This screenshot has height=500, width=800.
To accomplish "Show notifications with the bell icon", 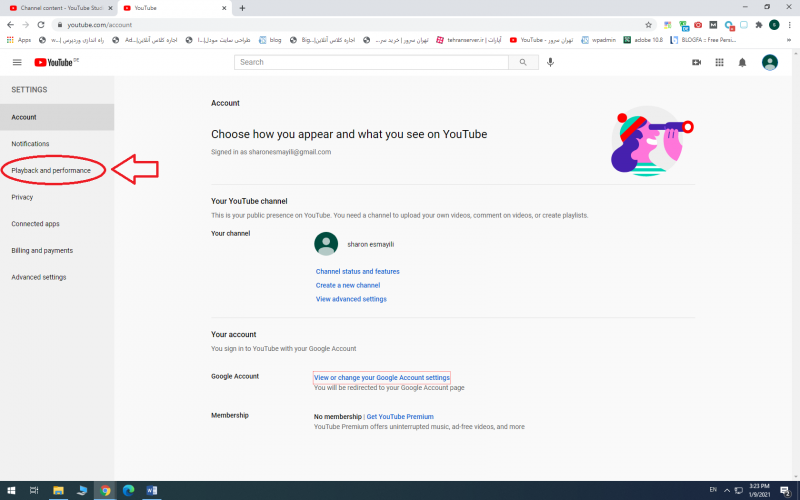I will pyautogui.click(x=742, y=62).
